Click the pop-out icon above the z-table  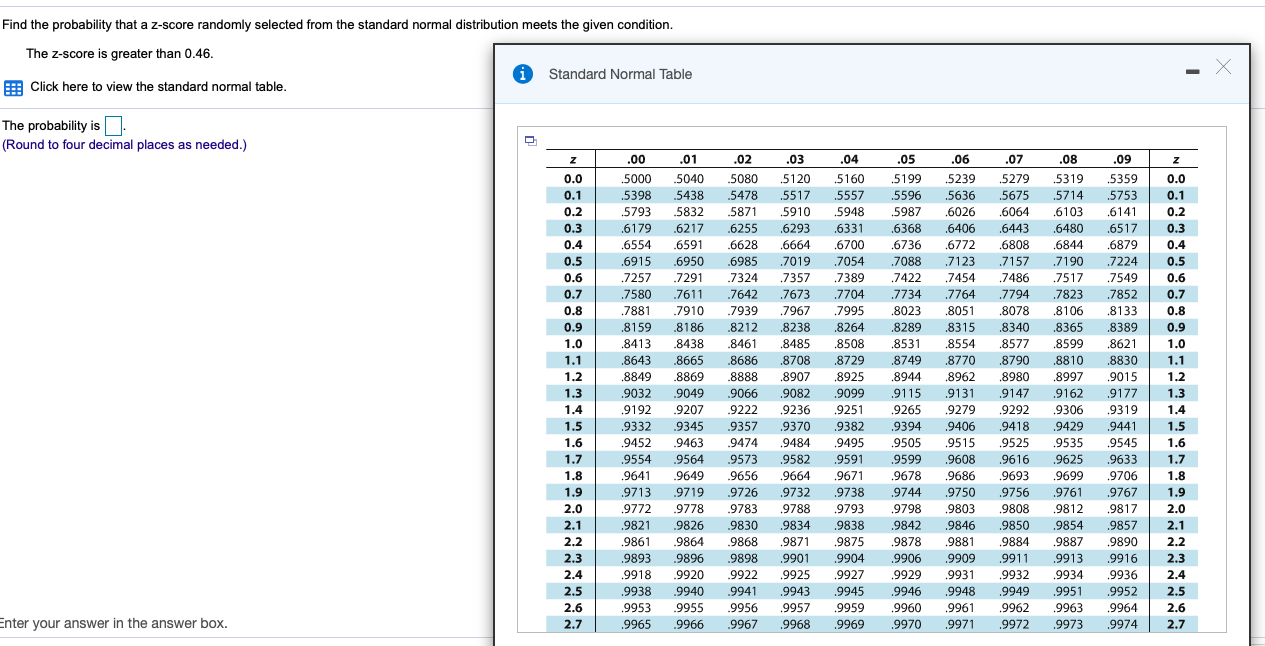[530, 142]
